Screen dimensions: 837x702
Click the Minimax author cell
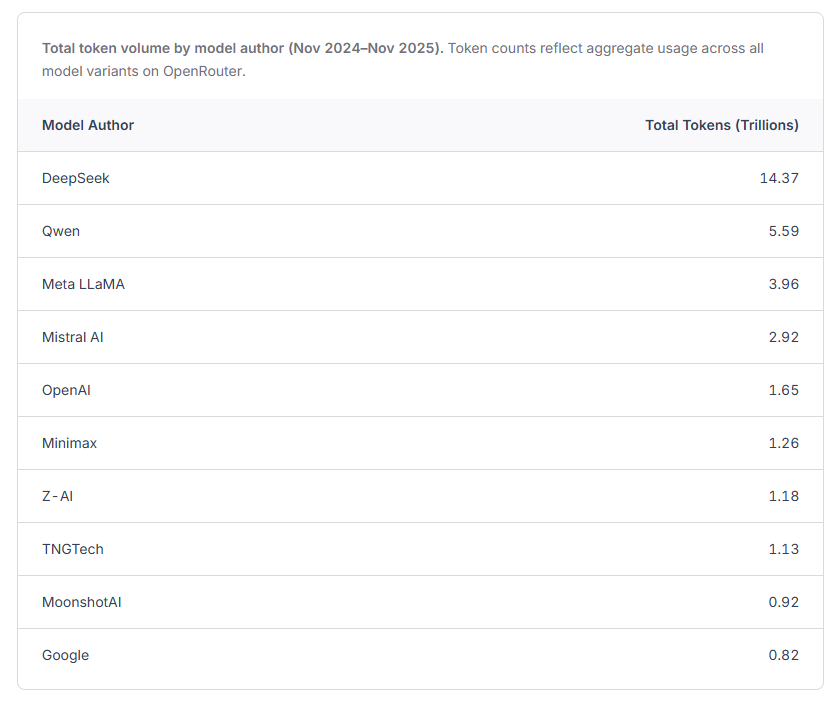tap(69, 443)
